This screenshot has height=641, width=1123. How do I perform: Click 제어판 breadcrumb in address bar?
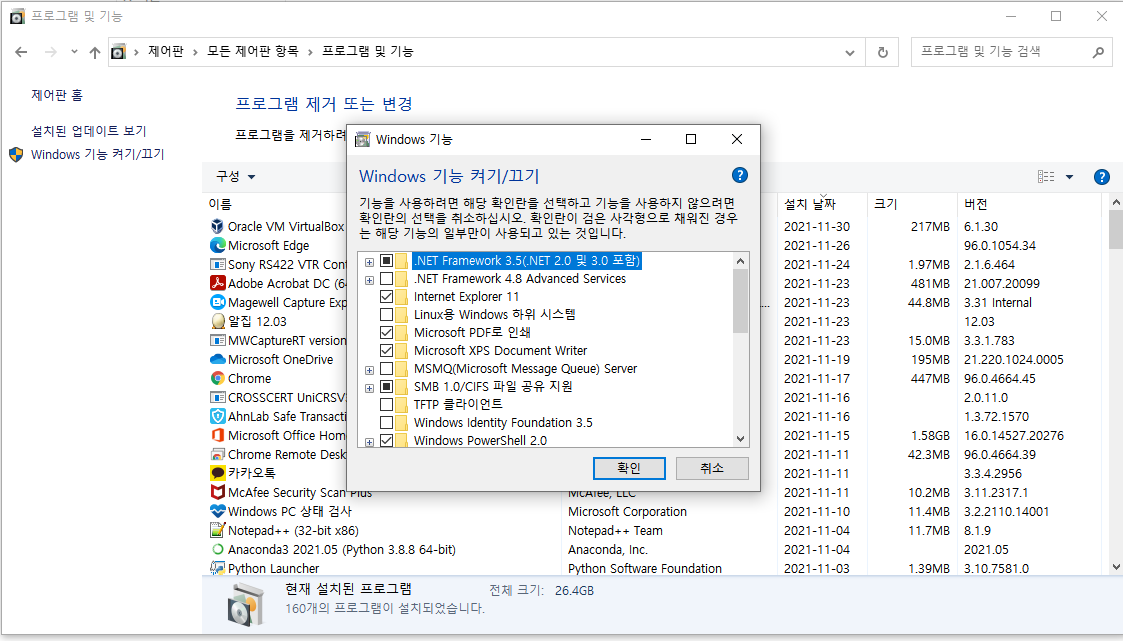tap(165, 52)
